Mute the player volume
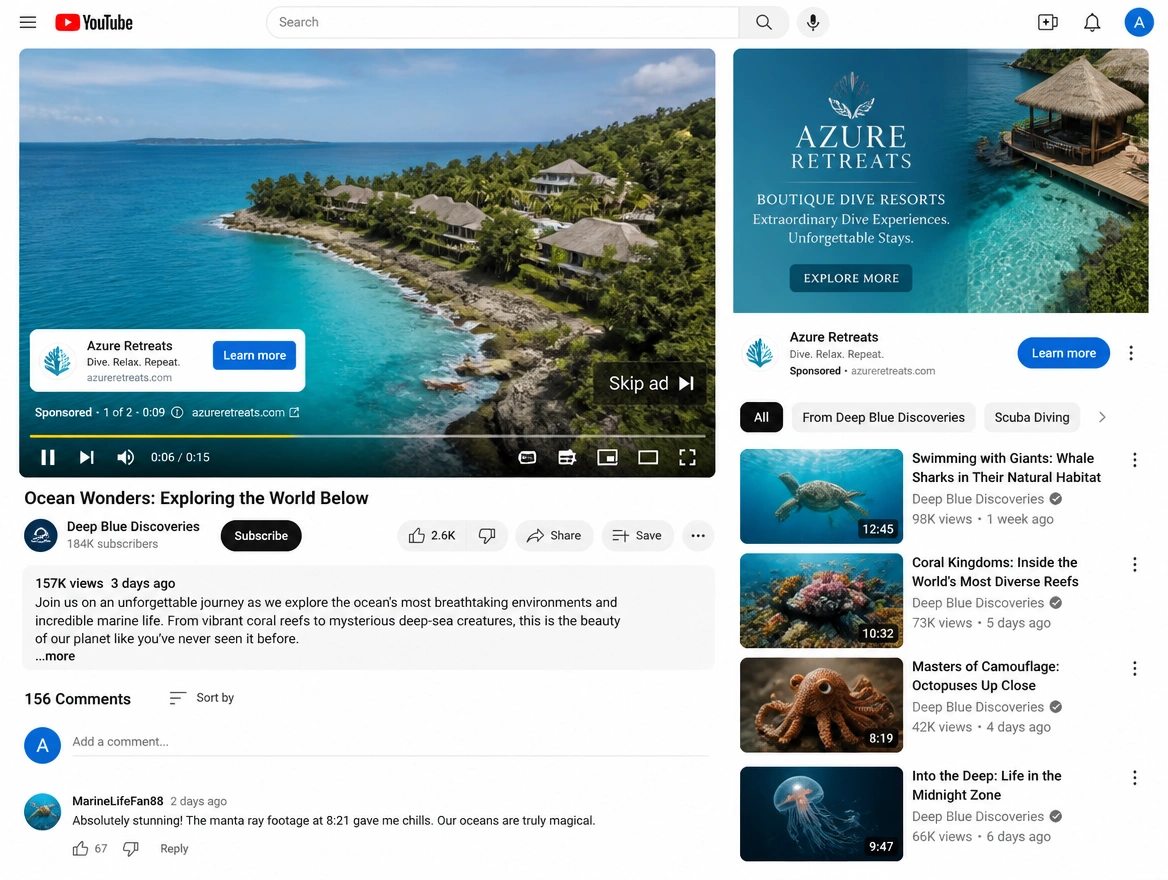The height and width of the screenshot is (880, 1168). (125, 457)
